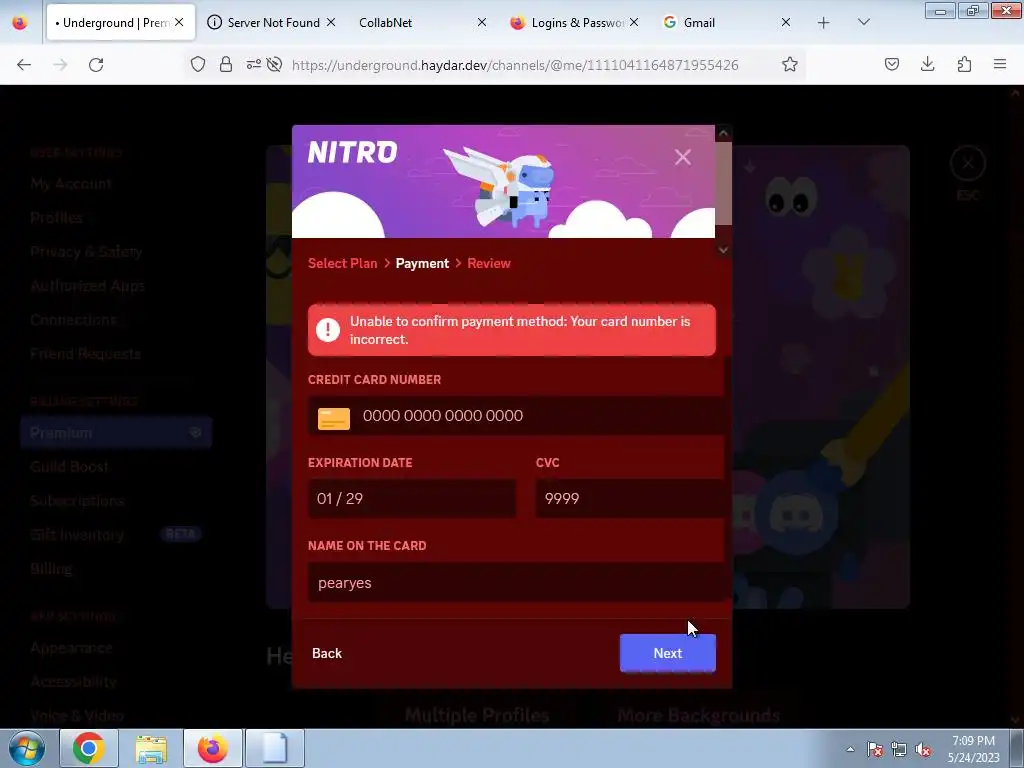The height and width of the screenshot is (768, 1024).
Task: Launch Chrome from the taskbar
Action: click(88, 748)
